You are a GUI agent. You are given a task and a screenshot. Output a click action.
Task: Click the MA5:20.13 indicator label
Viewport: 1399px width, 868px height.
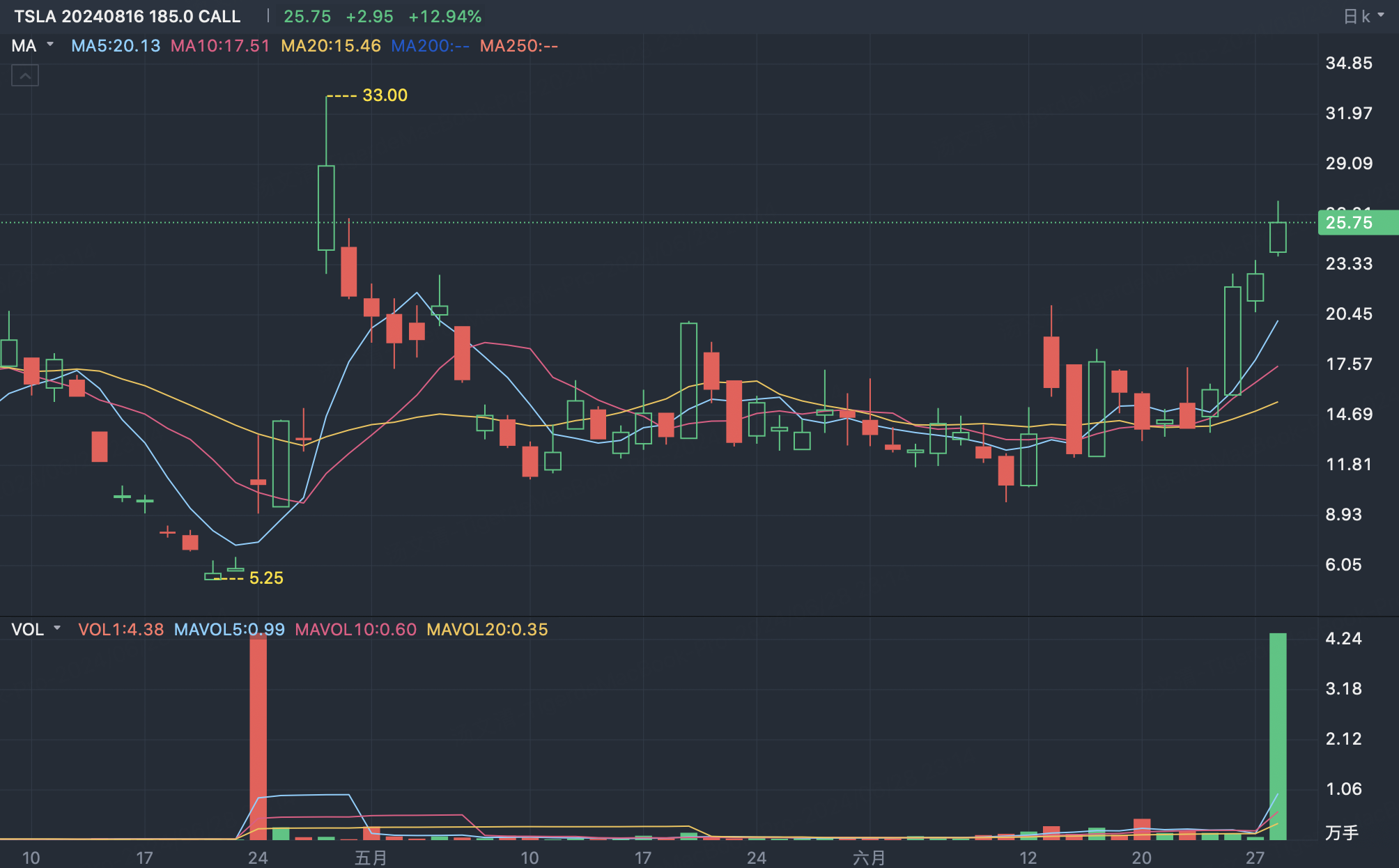pos(116,46)
